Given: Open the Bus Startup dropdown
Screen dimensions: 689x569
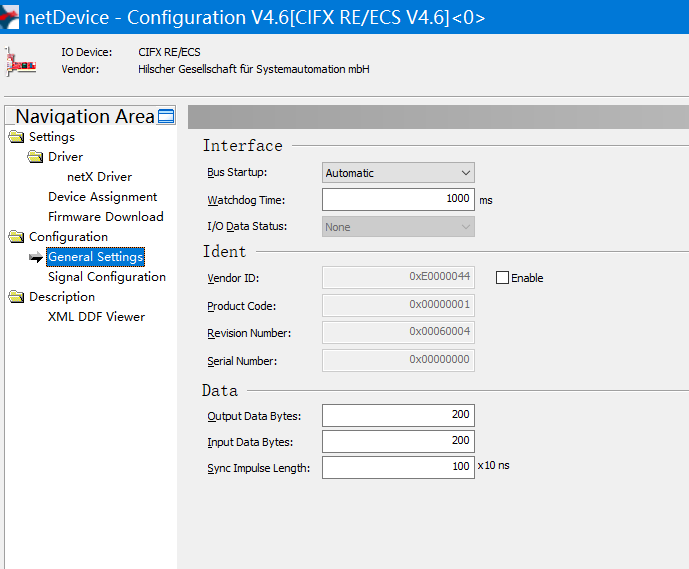Looking at the screenshot, I should tap(398, 173).
